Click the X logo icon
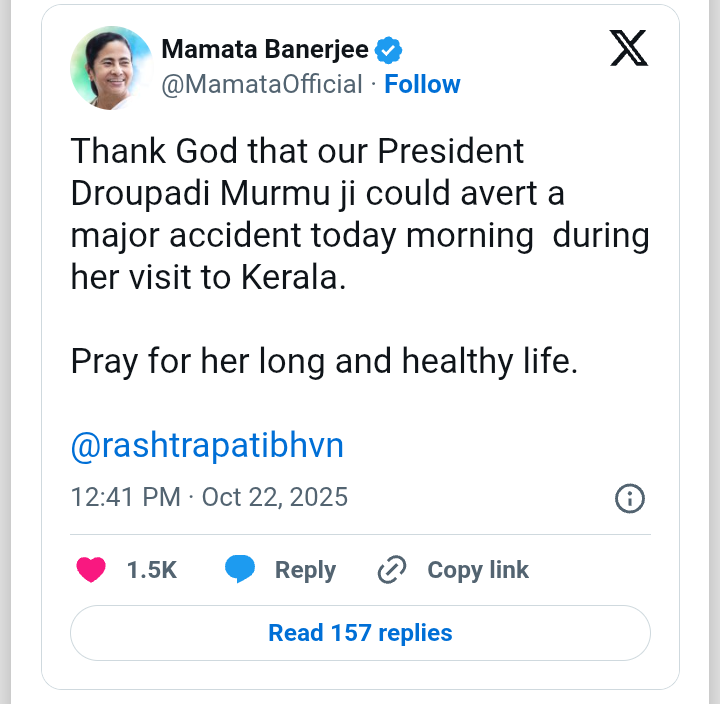The image size is (720, 704). pyautogui.click(x=628, y=49)
